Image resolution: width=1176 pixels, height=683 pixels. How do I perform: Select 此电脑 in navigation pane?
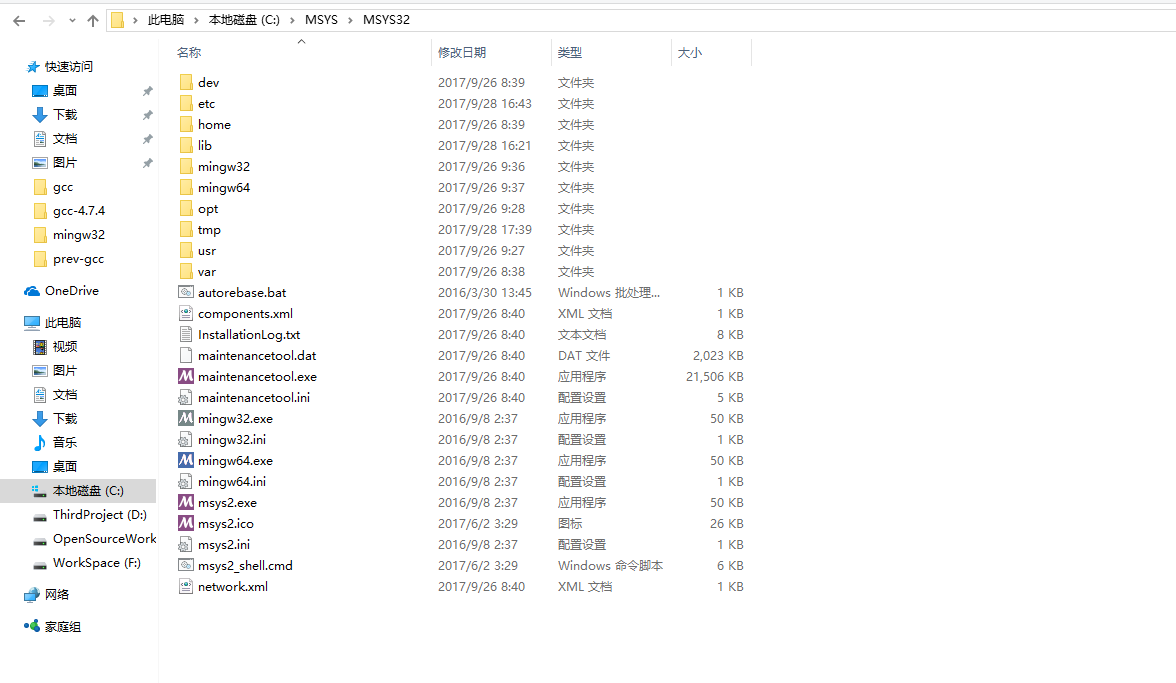click(63, 322)
